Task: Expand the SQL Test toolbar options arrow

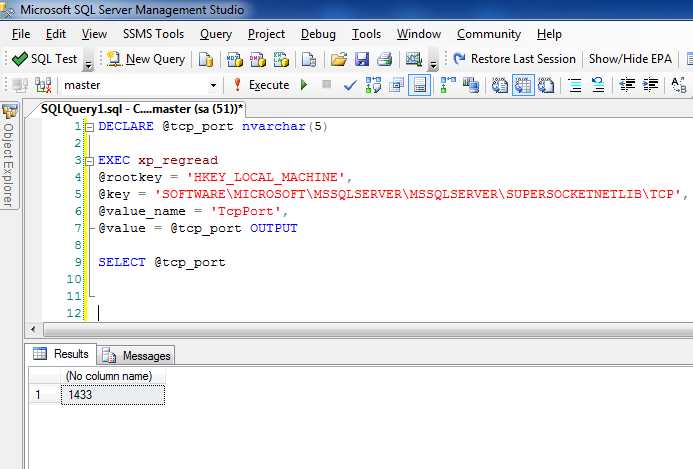Action: click(x=88, y=63)
